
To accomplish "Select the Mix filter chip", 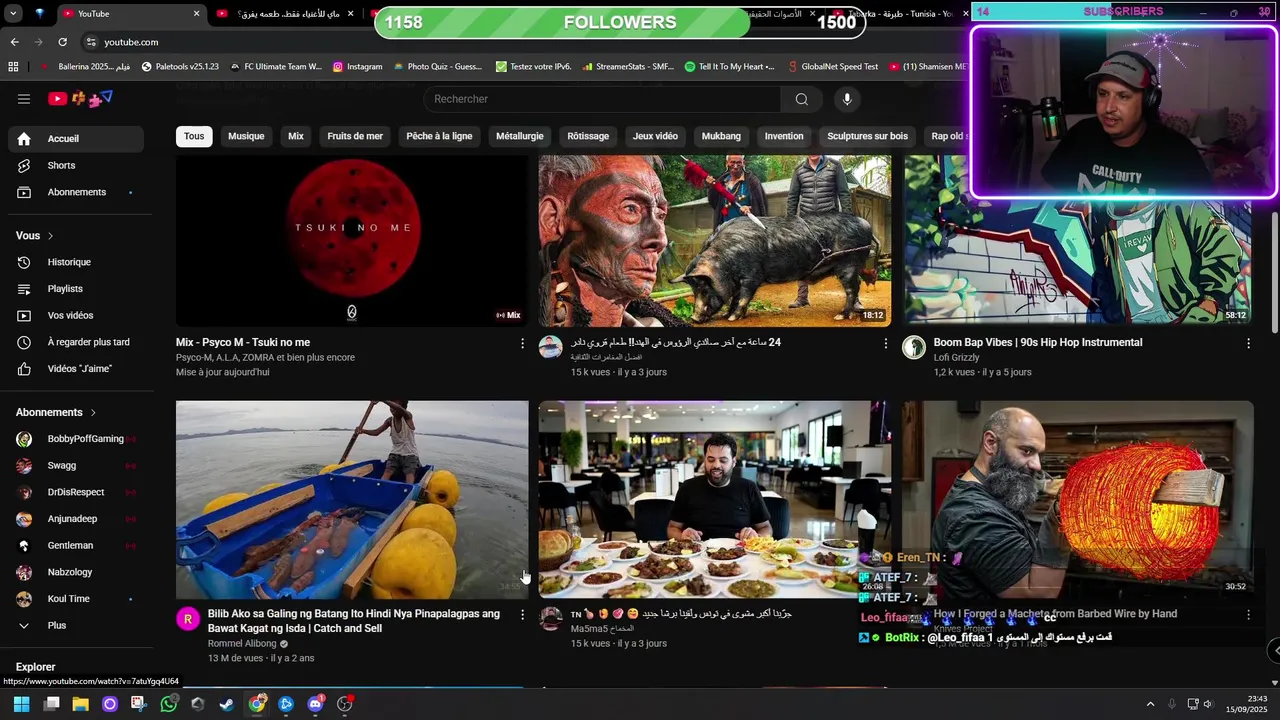I will [296, 136].
